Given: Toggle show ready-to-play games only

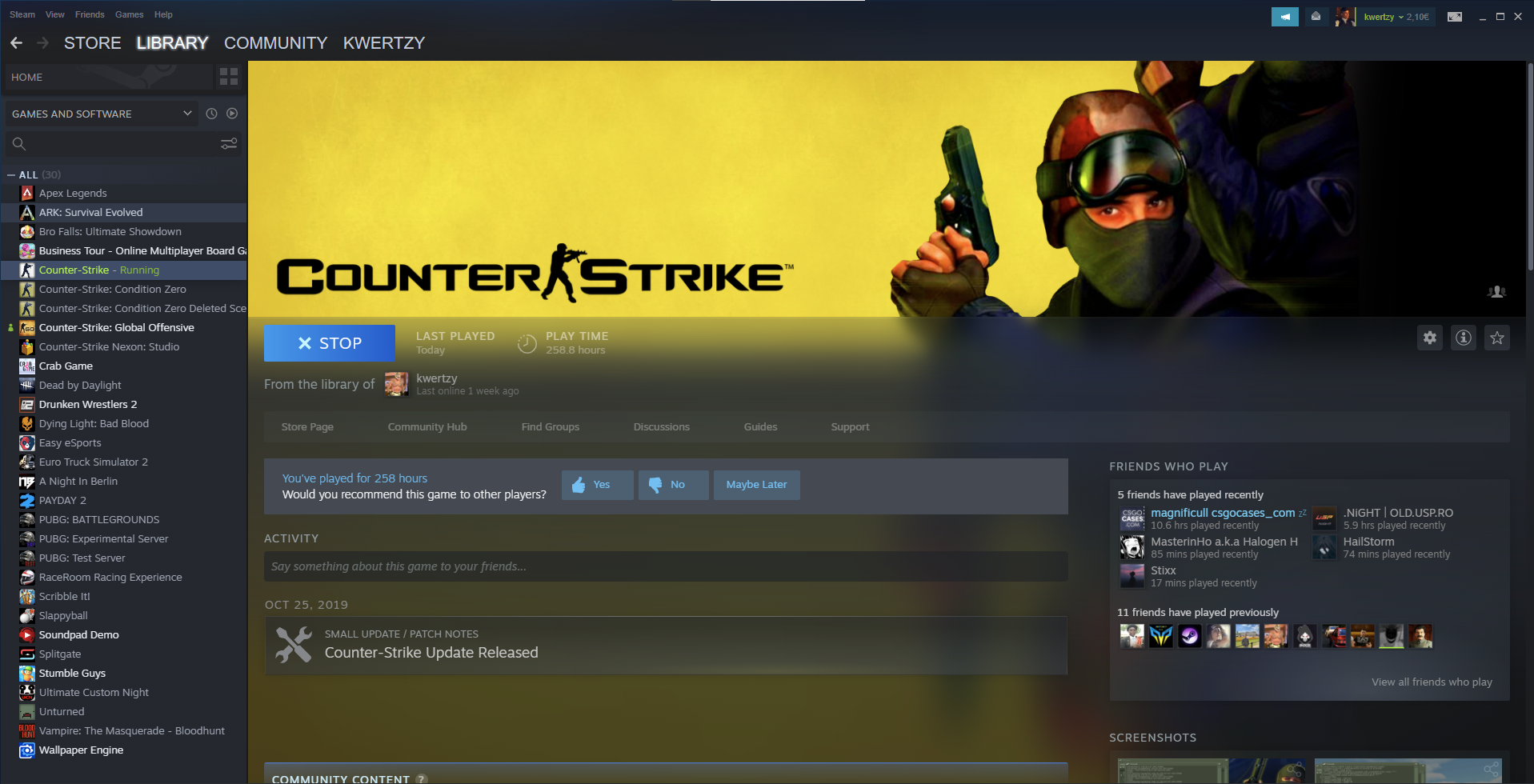Looking at the screenshot, I should [232, 114].
